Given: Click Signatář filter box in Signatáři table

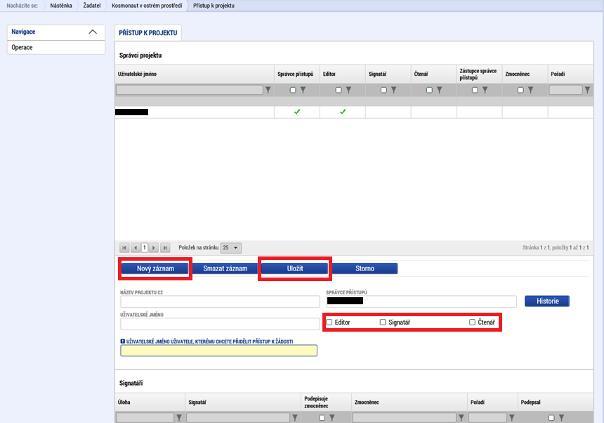Looking at the screenshot, I should click(238, 417).
